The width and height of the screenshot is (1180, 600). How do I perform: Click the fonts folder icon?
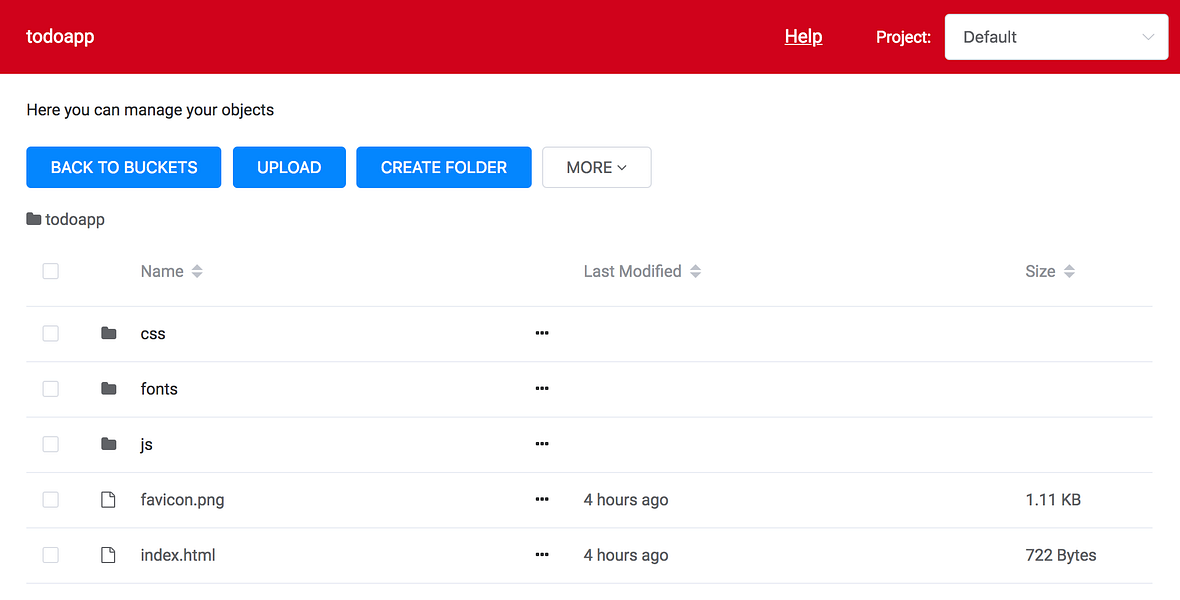tap(108, 388)
